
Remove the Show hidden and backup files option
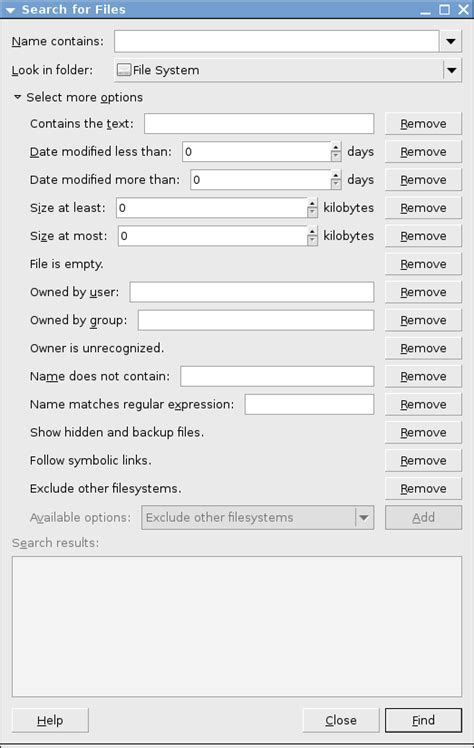coord(423,433)
